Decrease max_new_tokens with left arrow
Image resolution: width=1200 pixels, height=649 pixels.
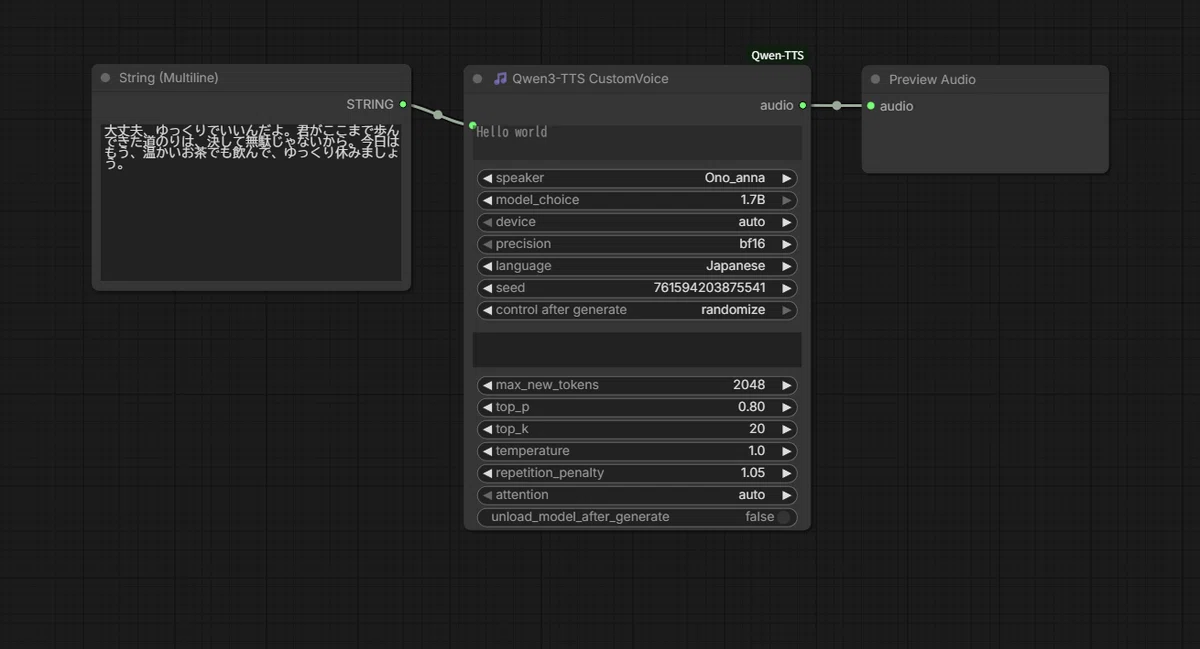pyautogui.click(x=487, y=385)
